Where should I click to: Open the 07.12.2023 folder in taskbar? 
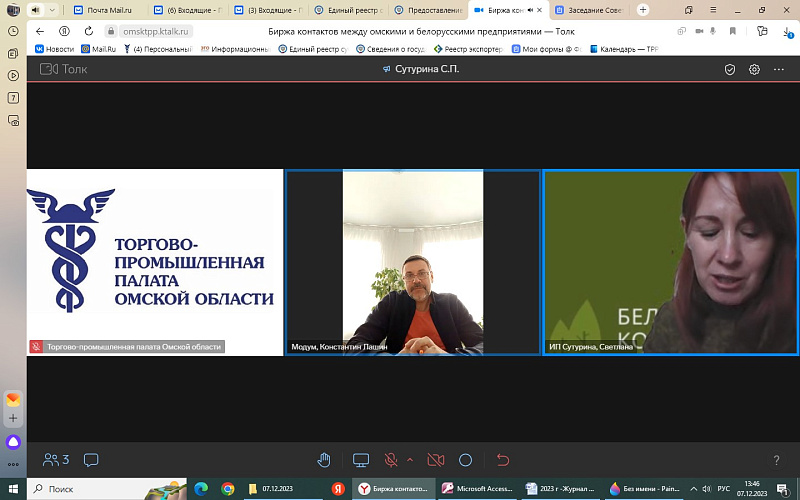coord(282,489)
